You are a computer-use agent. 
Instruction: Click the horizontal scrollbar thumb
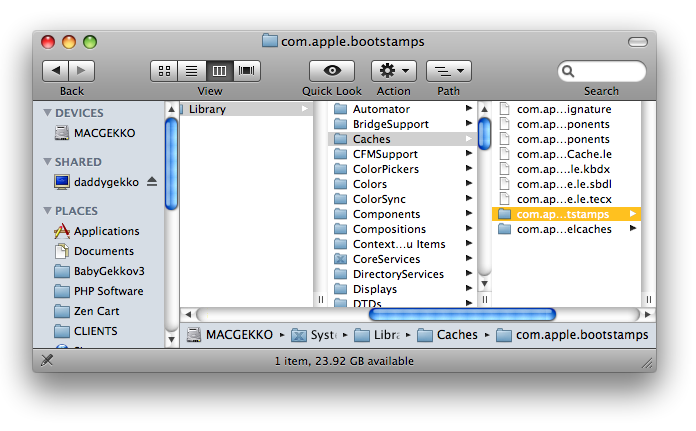coord(462,314)
